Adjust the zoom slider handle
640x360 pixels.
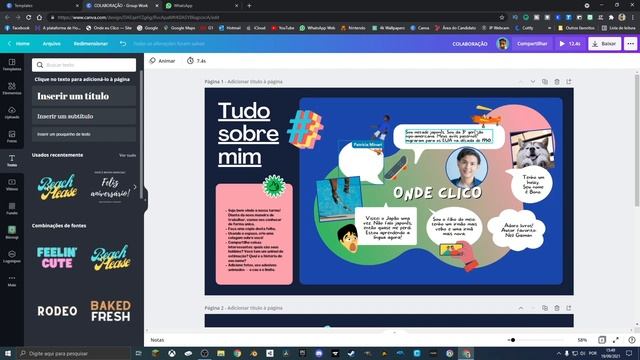[x=513, y=340]
